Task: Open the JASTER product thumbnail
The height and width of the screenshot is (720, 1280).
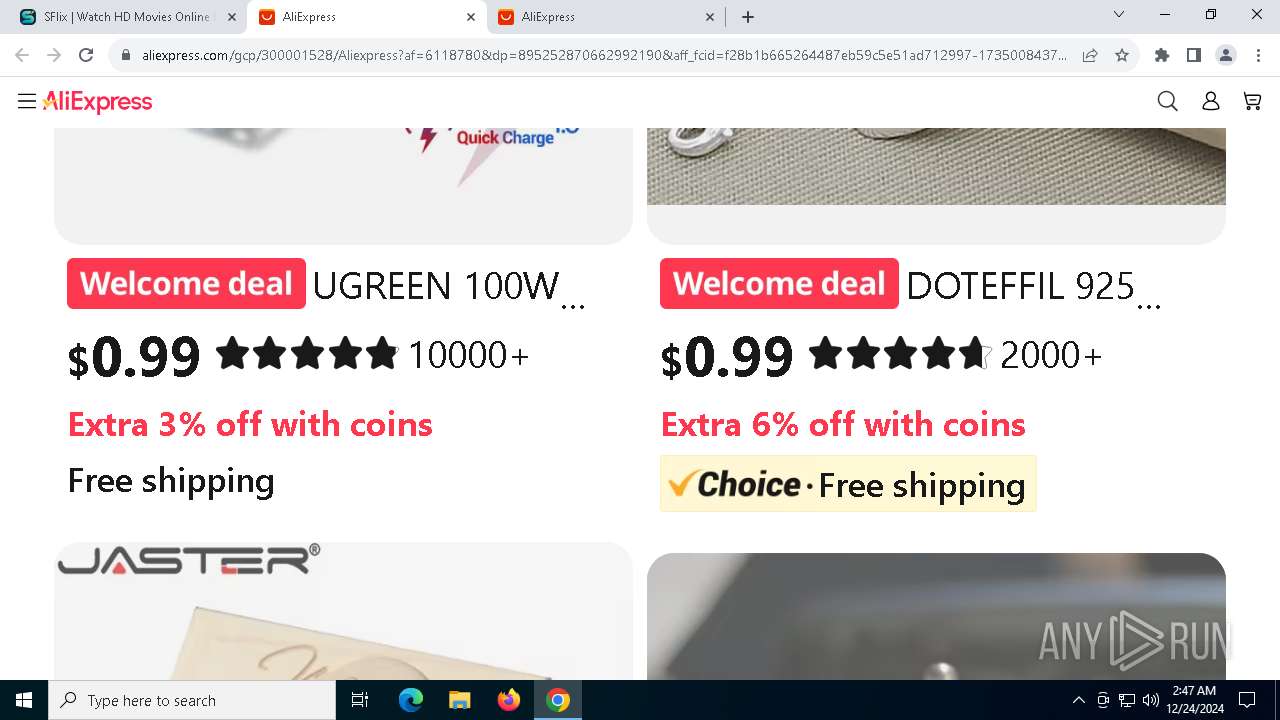Action: 343,611
